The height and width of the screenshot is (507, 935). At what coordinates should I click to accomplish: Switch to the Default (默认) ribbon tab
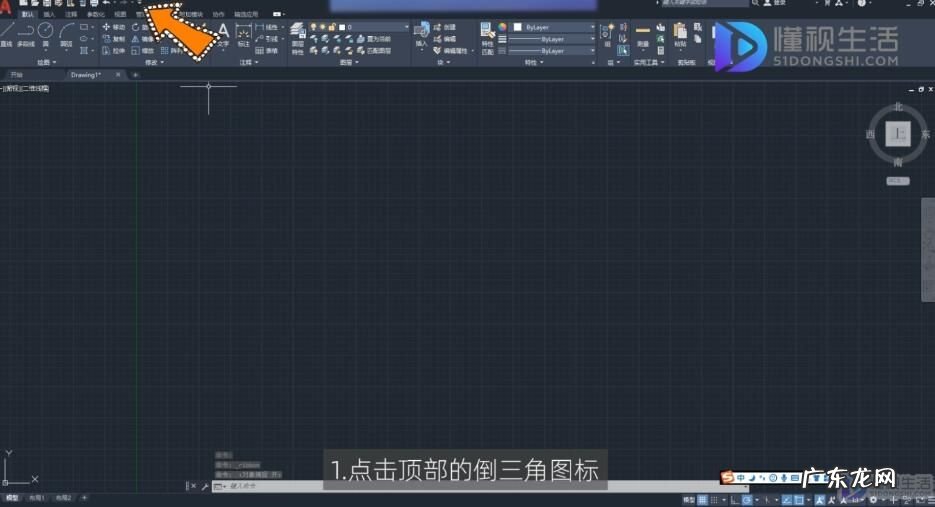point(27,14)
